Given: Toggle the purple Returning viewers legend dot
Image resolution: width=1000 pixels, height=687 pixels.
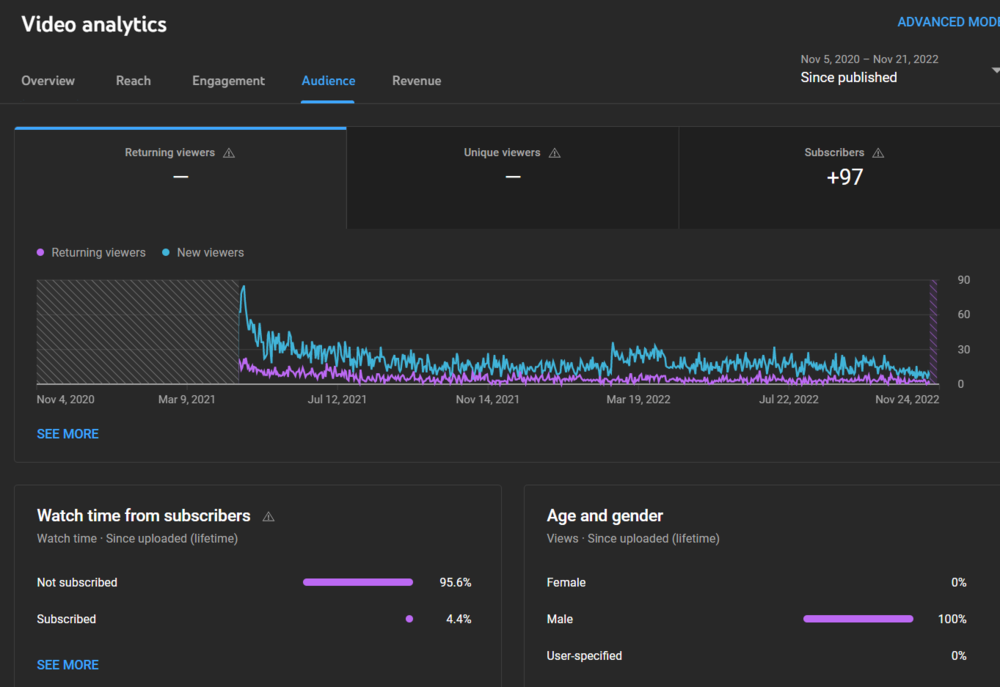Looking at the screenshot, I should 41,253.
